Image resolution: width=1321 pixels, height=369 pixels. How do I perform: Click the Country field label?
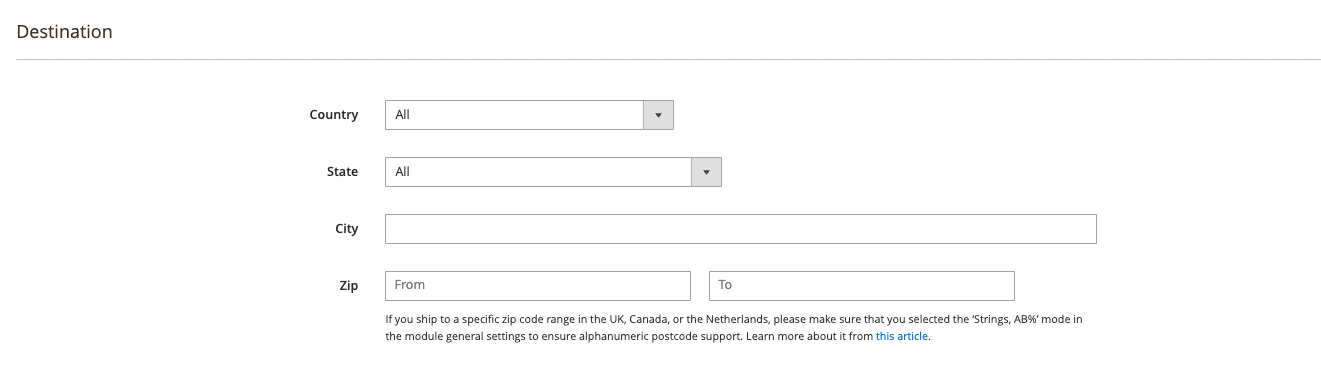334,115
